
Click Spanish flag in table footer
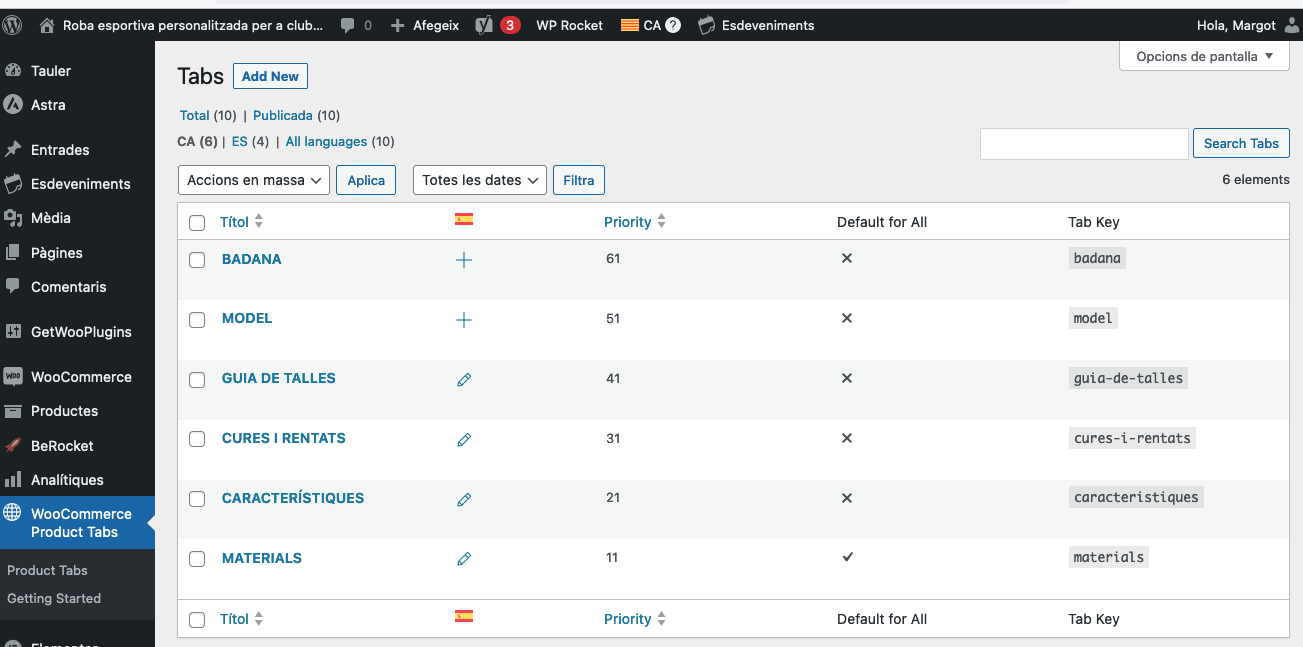click(464, 616)
